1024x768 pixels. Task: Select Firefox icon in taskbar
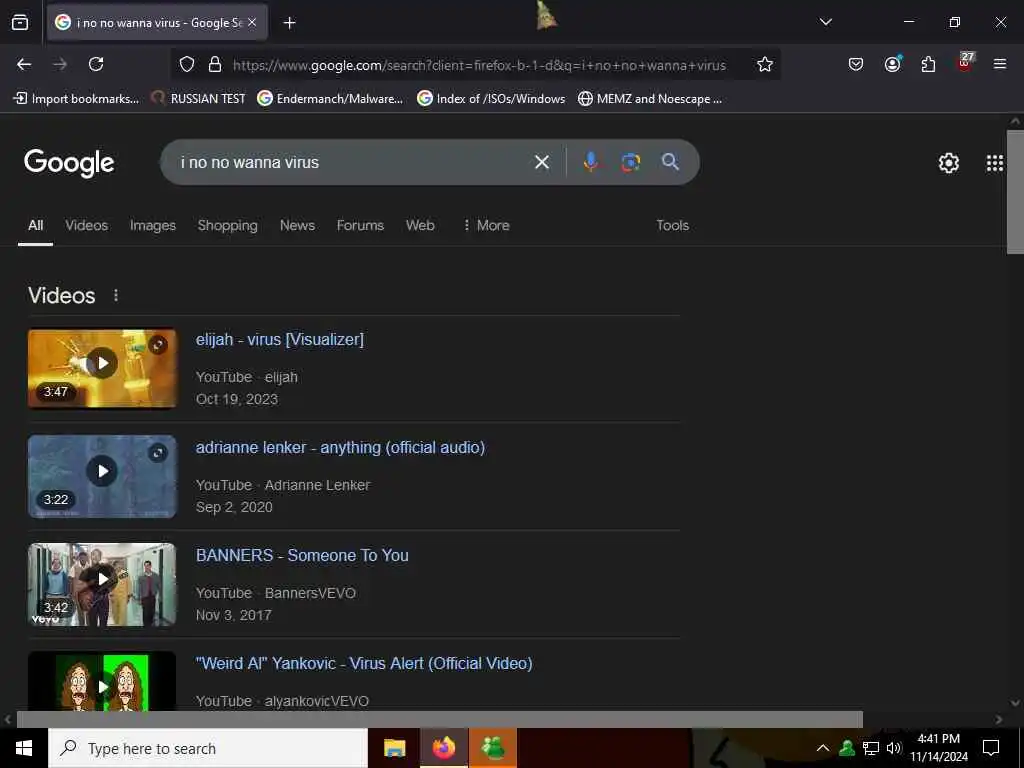coord(443,748)
